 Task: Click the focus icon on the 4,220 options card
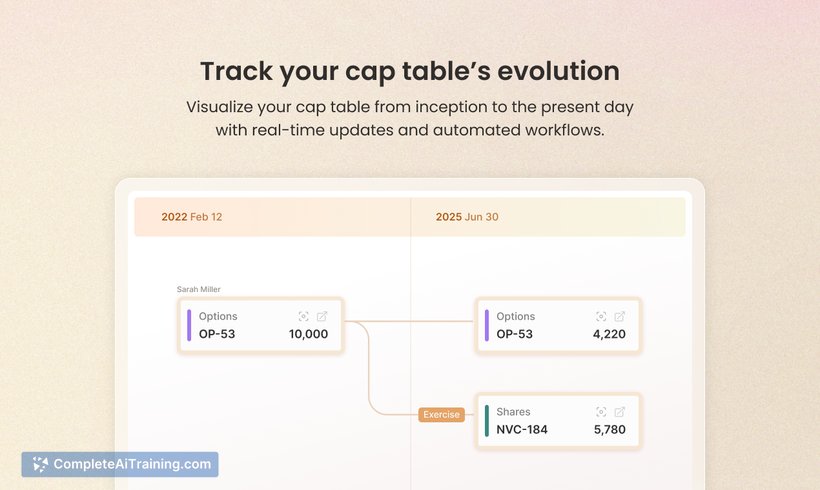601,316
